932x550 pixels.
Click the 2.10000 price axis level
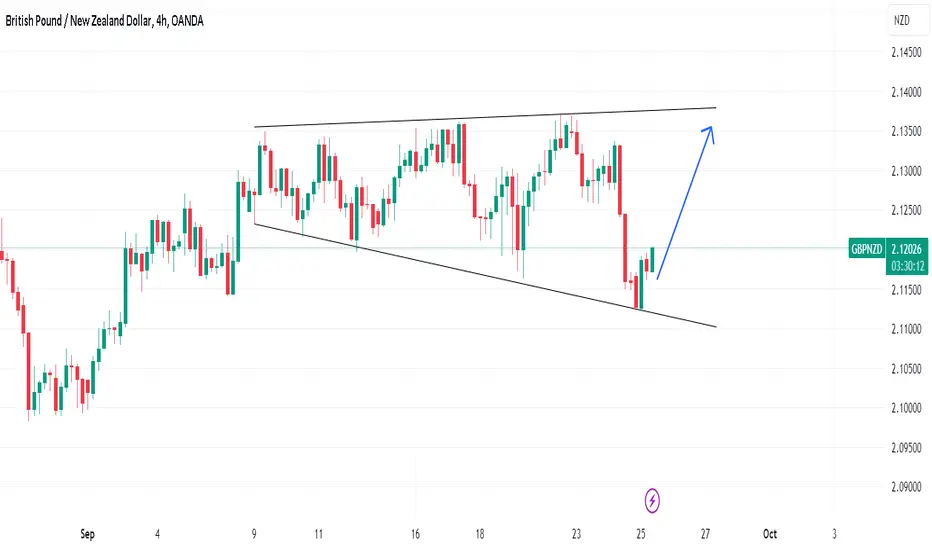tap(906, 408)
